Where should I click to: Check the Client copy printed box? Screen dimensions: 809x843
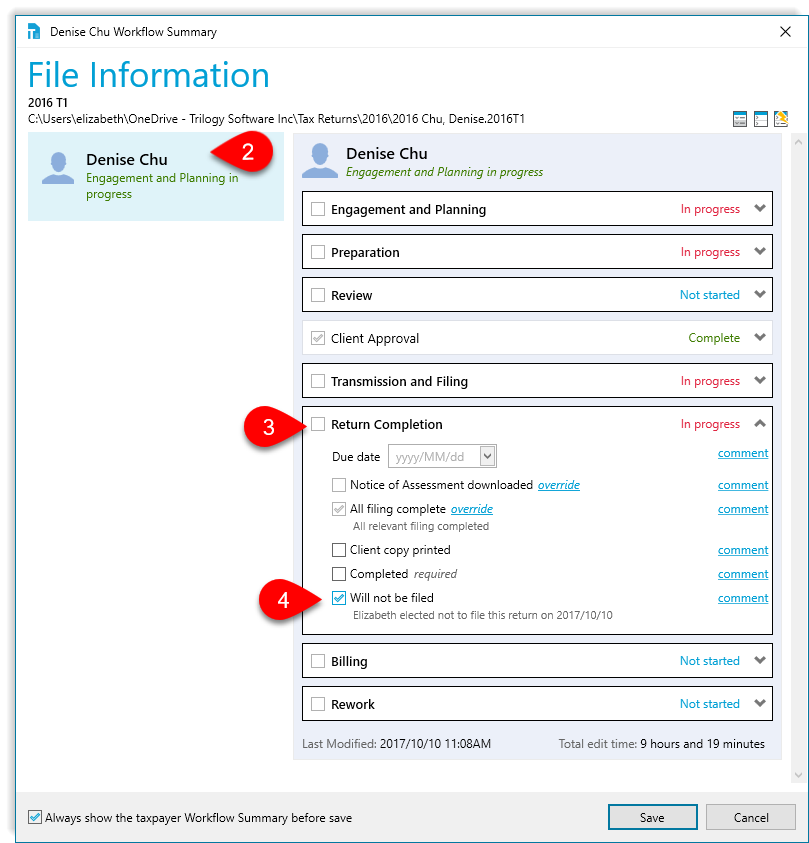(x=339, y=550)
